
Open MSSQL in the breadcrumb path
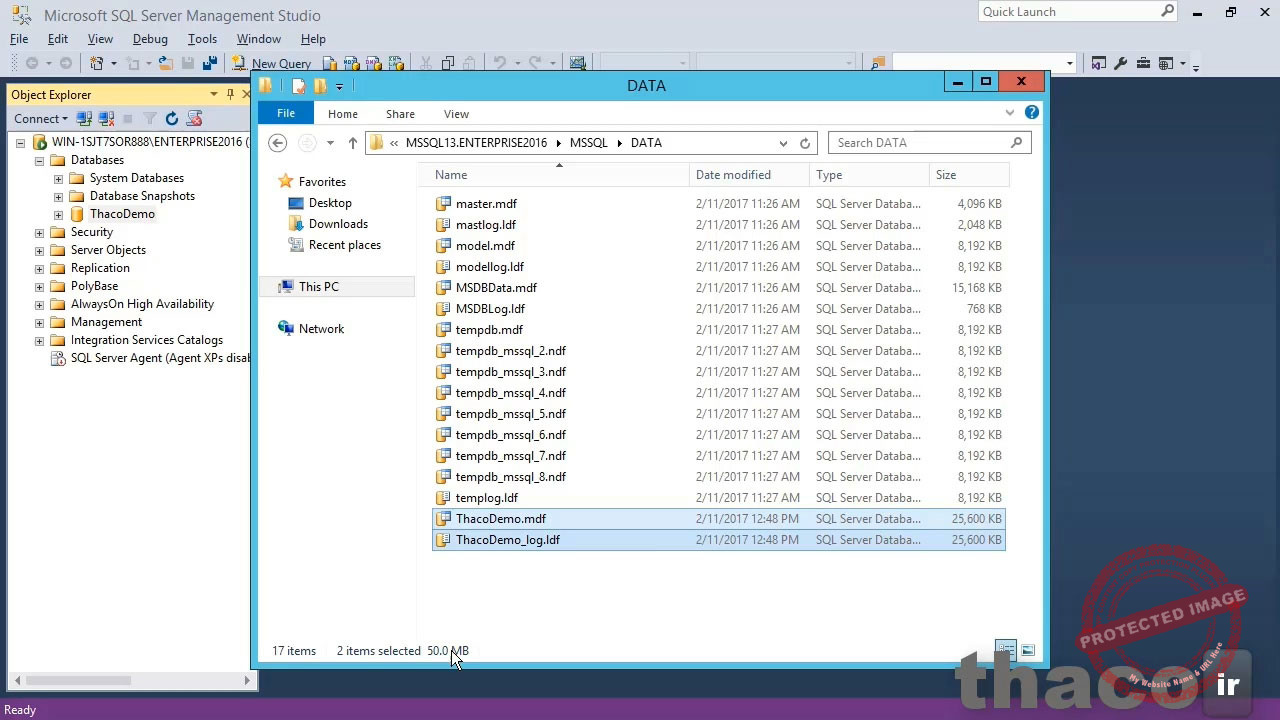(x=589, y=143)
